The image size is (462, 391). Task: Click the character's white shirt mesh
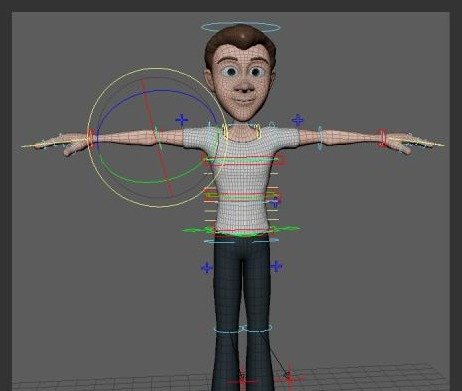click(242, 177)
